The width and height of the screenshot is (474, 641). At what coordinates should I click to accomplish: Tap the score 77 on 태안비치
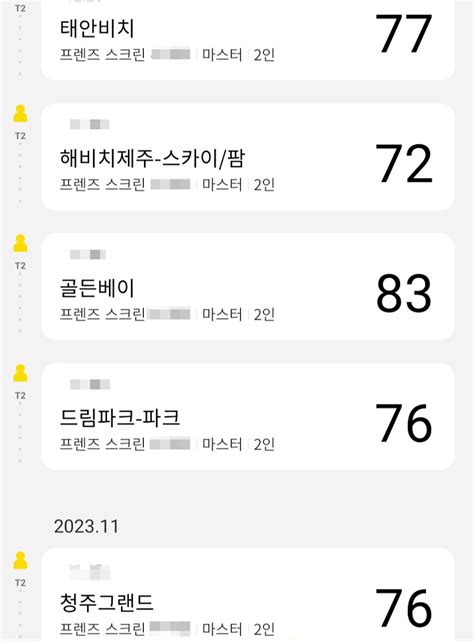coord(404,34)
